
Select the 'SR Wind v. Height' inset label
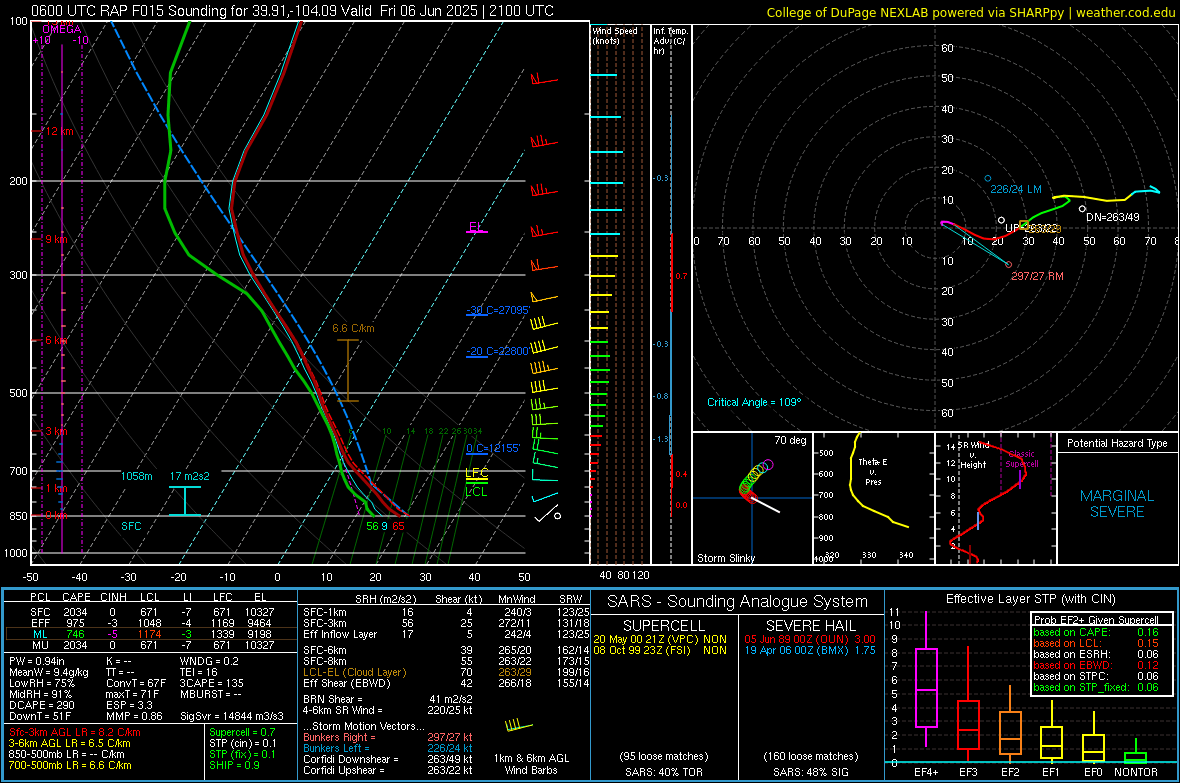[x=973, y=455]
